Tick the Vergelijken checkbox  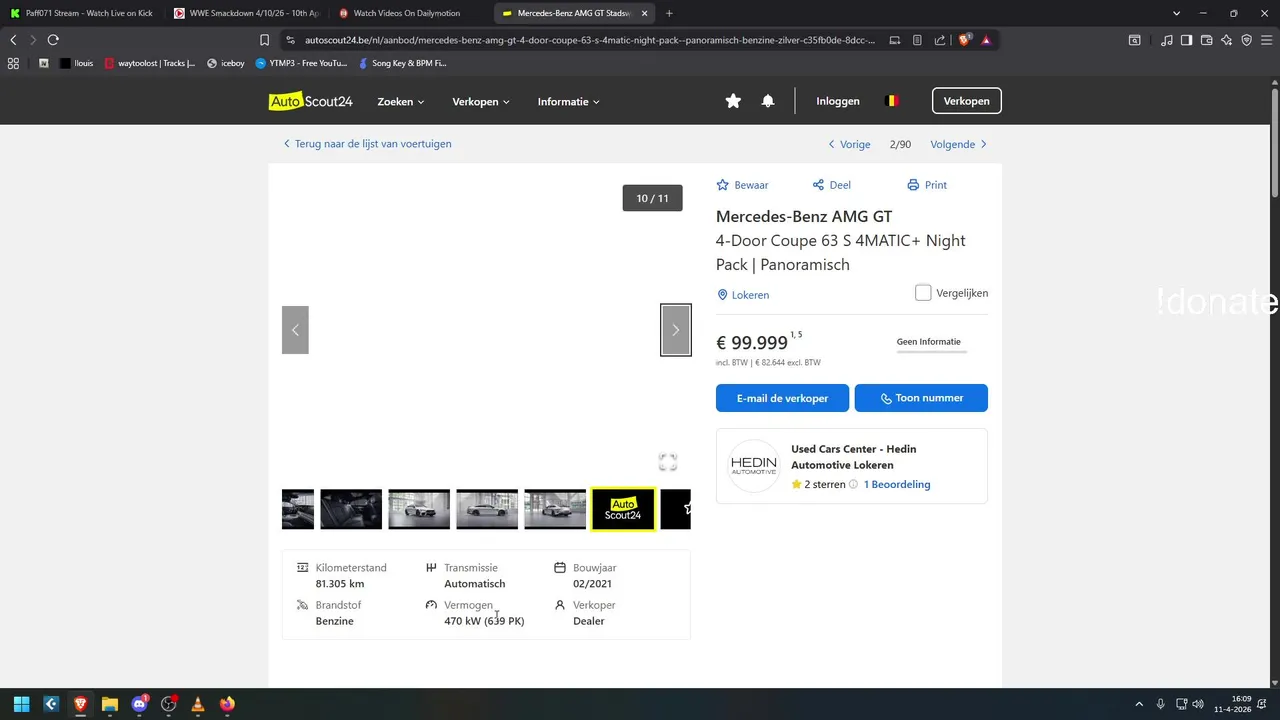tap(923, 293)
